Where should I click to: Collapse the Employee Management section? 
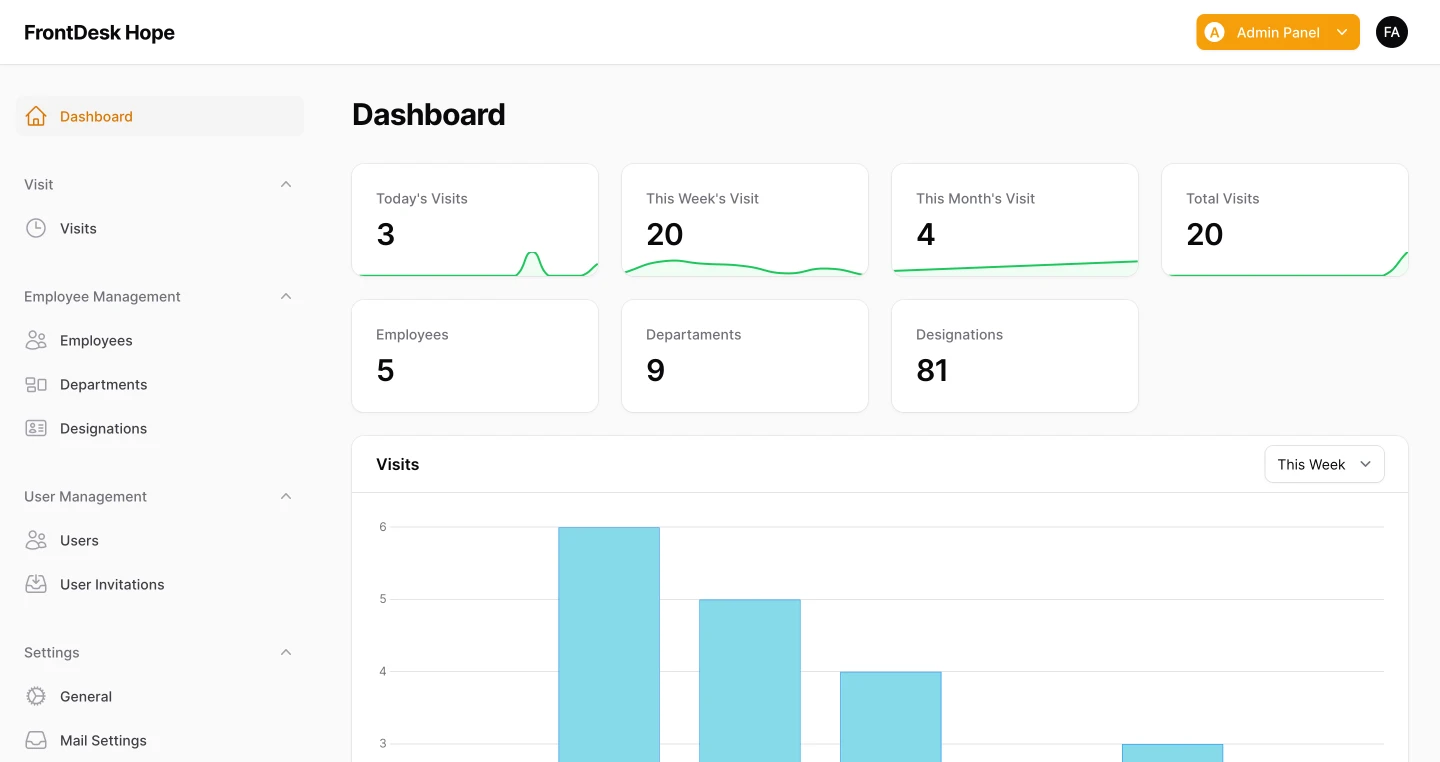point(286,296)
